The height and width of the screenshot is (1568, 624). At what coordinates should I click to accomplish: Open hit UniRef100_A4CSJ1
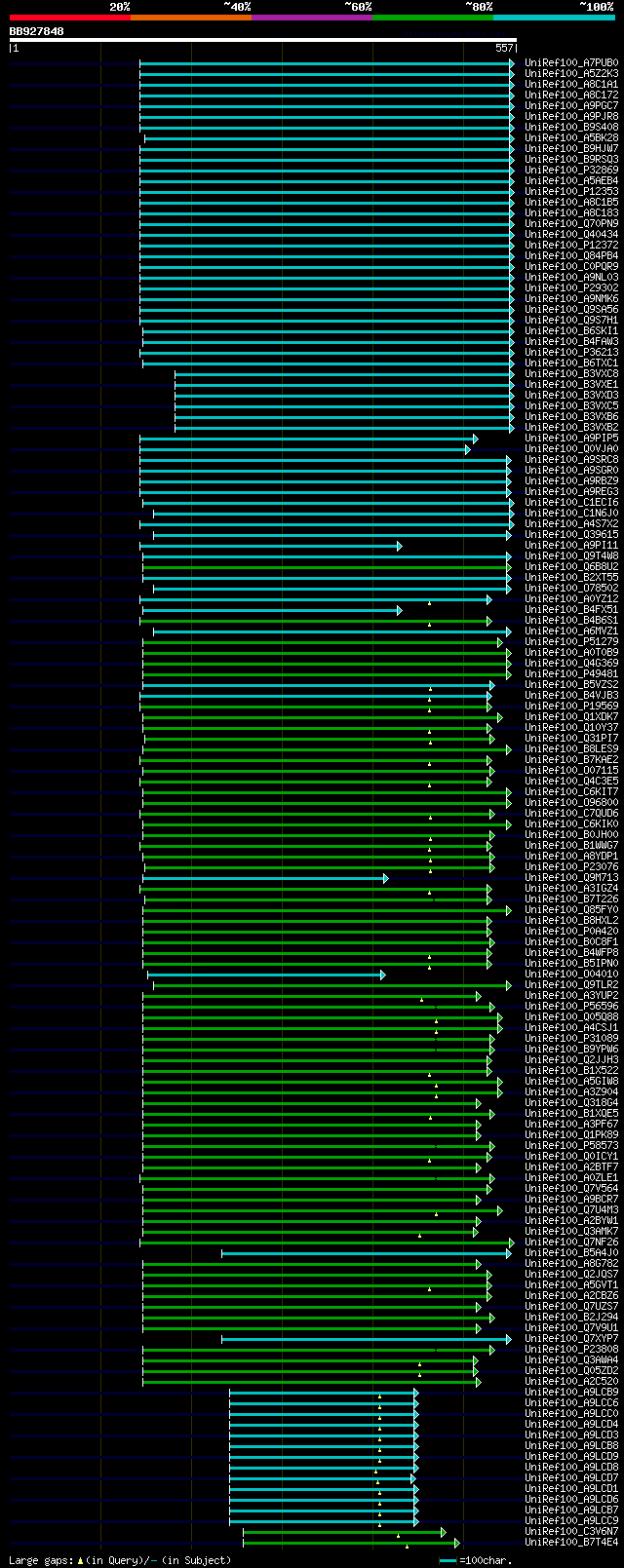tap(571, 1028)
